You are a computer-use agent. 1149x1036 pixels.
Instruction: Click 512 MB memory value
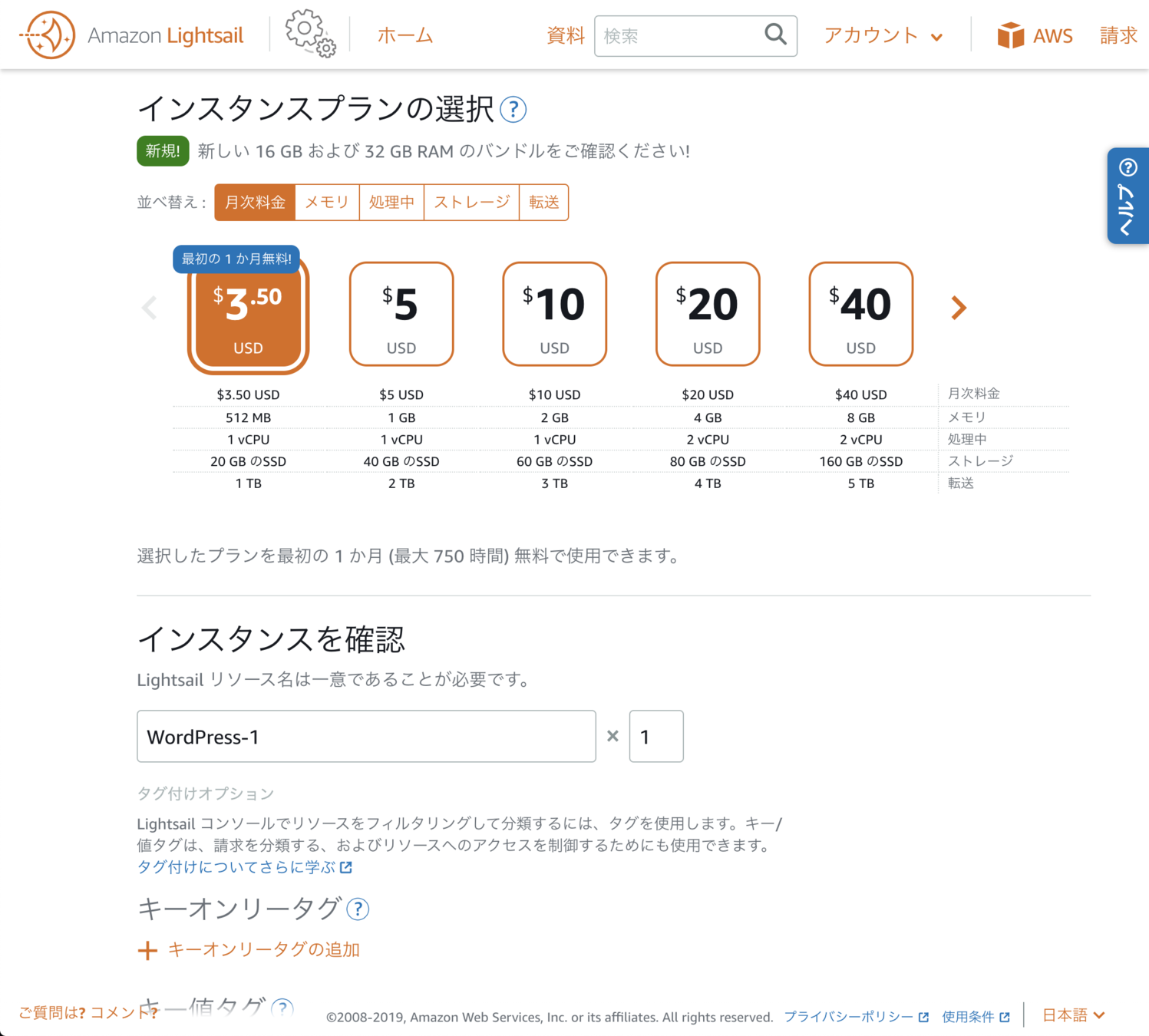(248, 417)
